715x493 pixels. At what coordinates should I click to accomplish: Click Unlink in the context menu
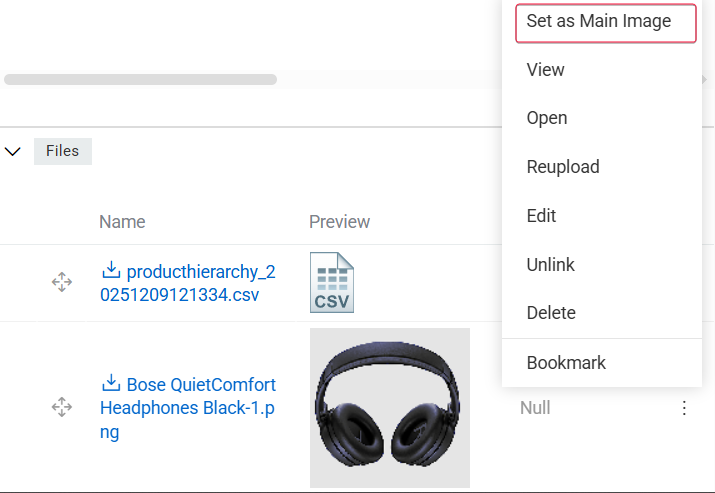[x=551, y=265]
